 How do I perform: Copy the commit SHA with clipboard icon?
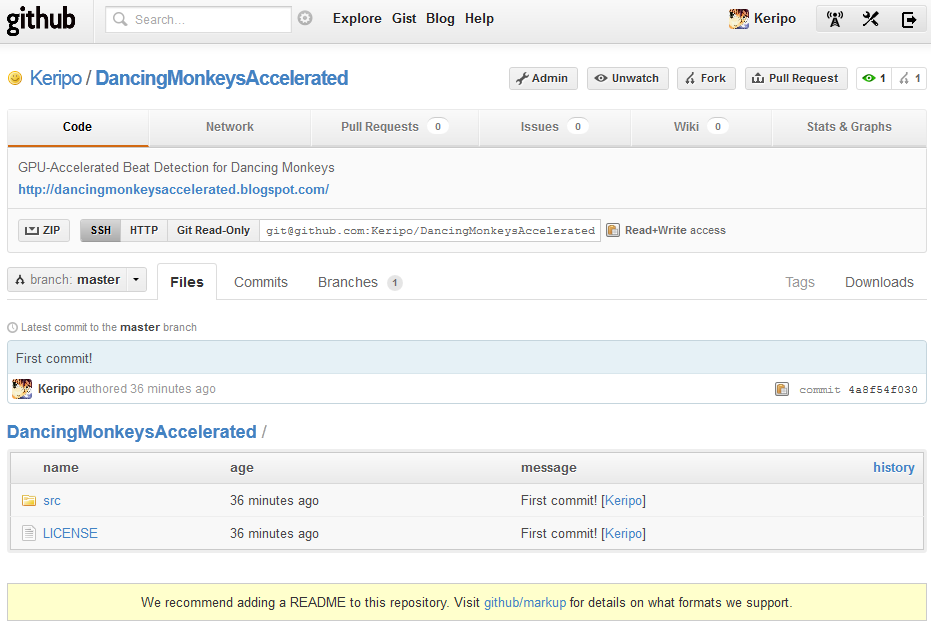[782, 389]
